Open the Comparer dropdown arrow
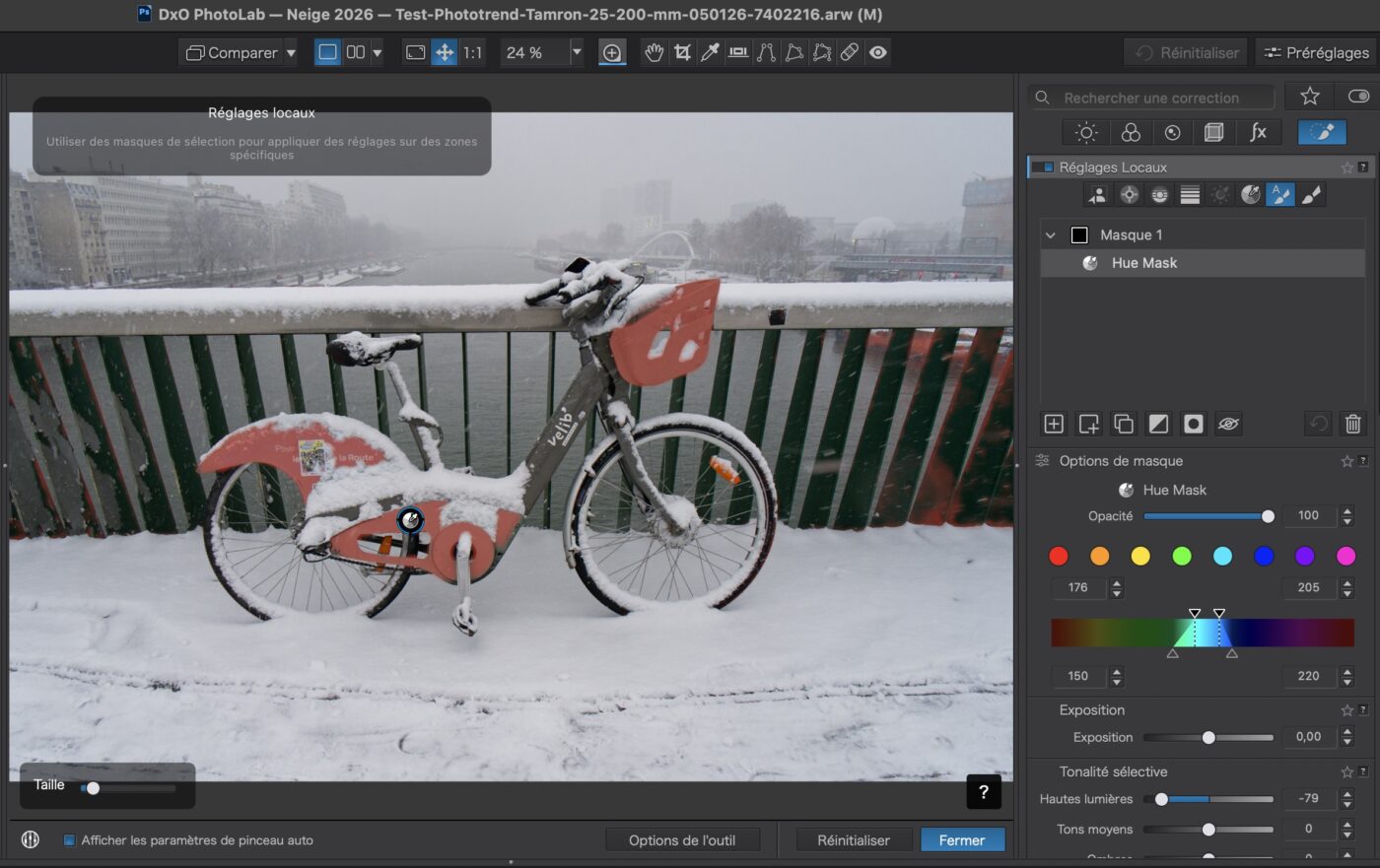The height and width of the screenshot is (868, 1380). coord(291,52)
